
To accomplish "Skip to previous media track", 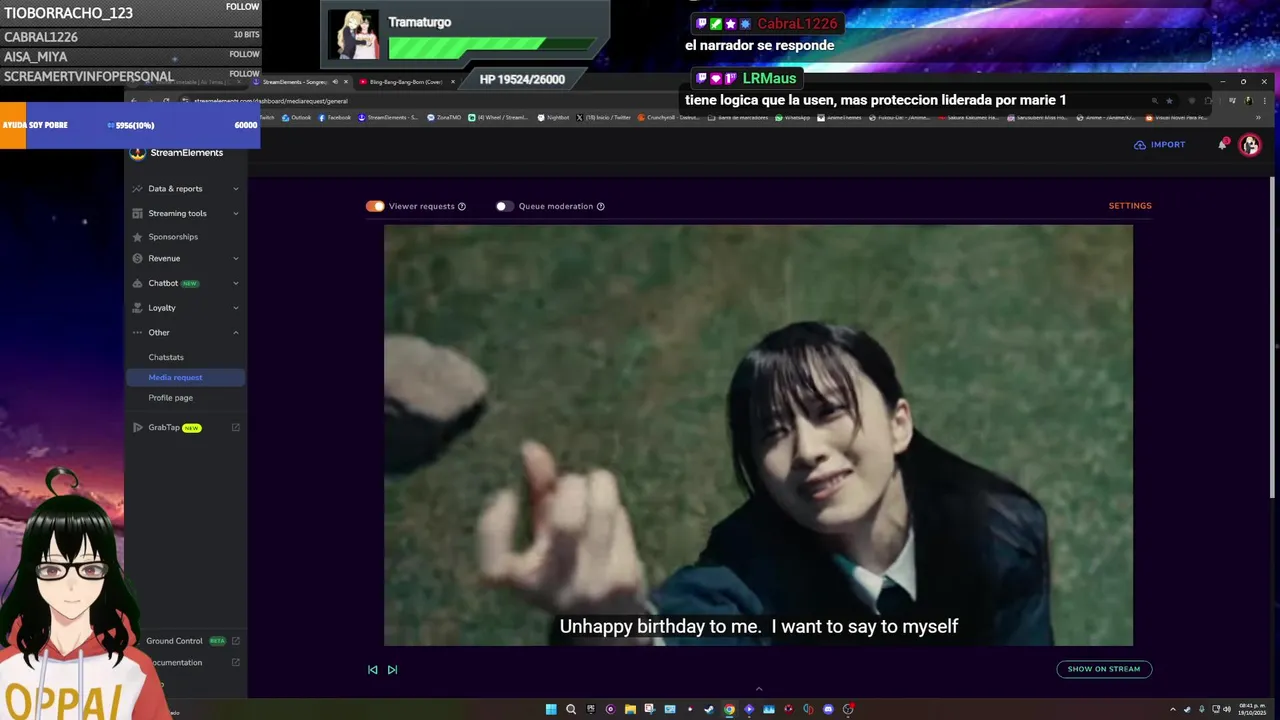I will pyautogui.click(x=373, y=670).
